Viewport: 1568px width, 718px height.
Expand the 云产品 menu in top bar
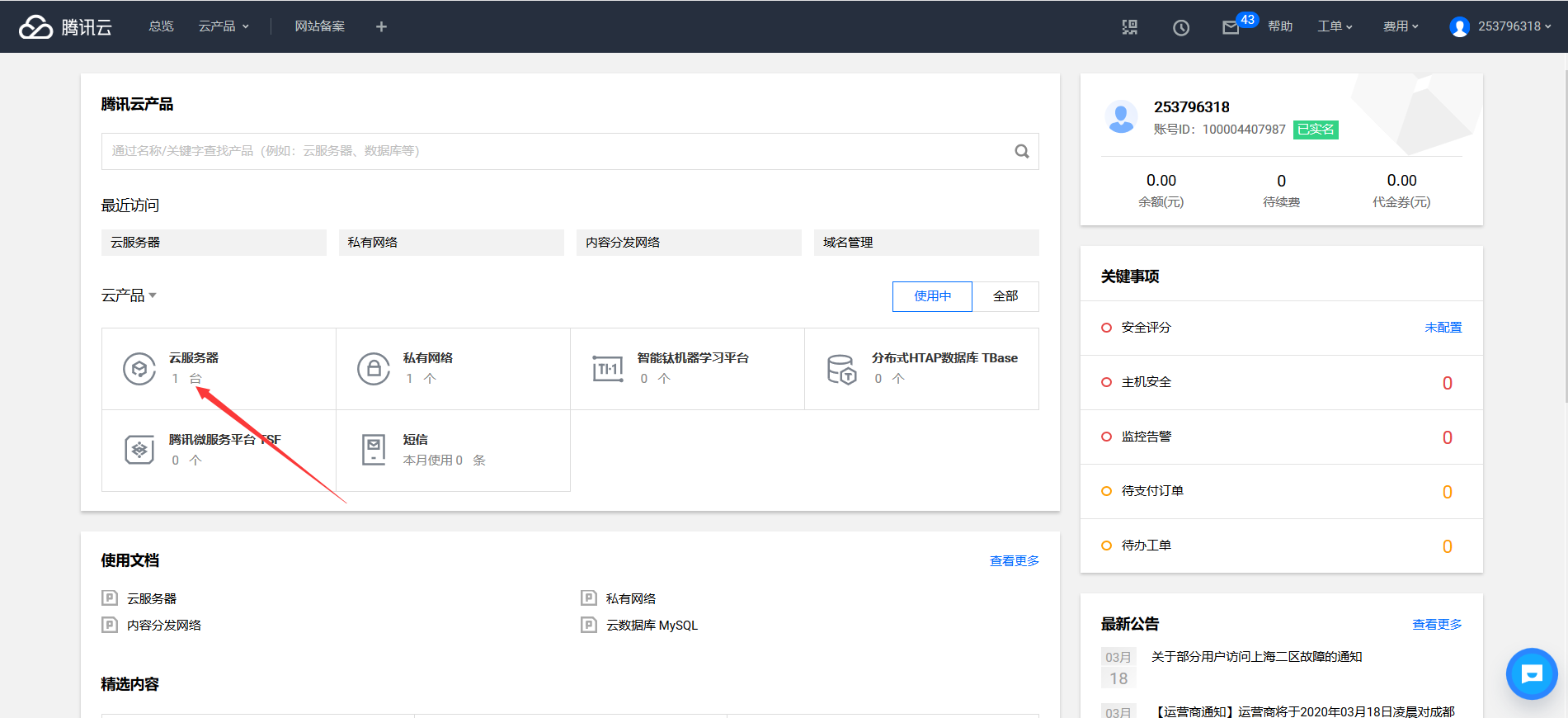[x=224, y=26]
